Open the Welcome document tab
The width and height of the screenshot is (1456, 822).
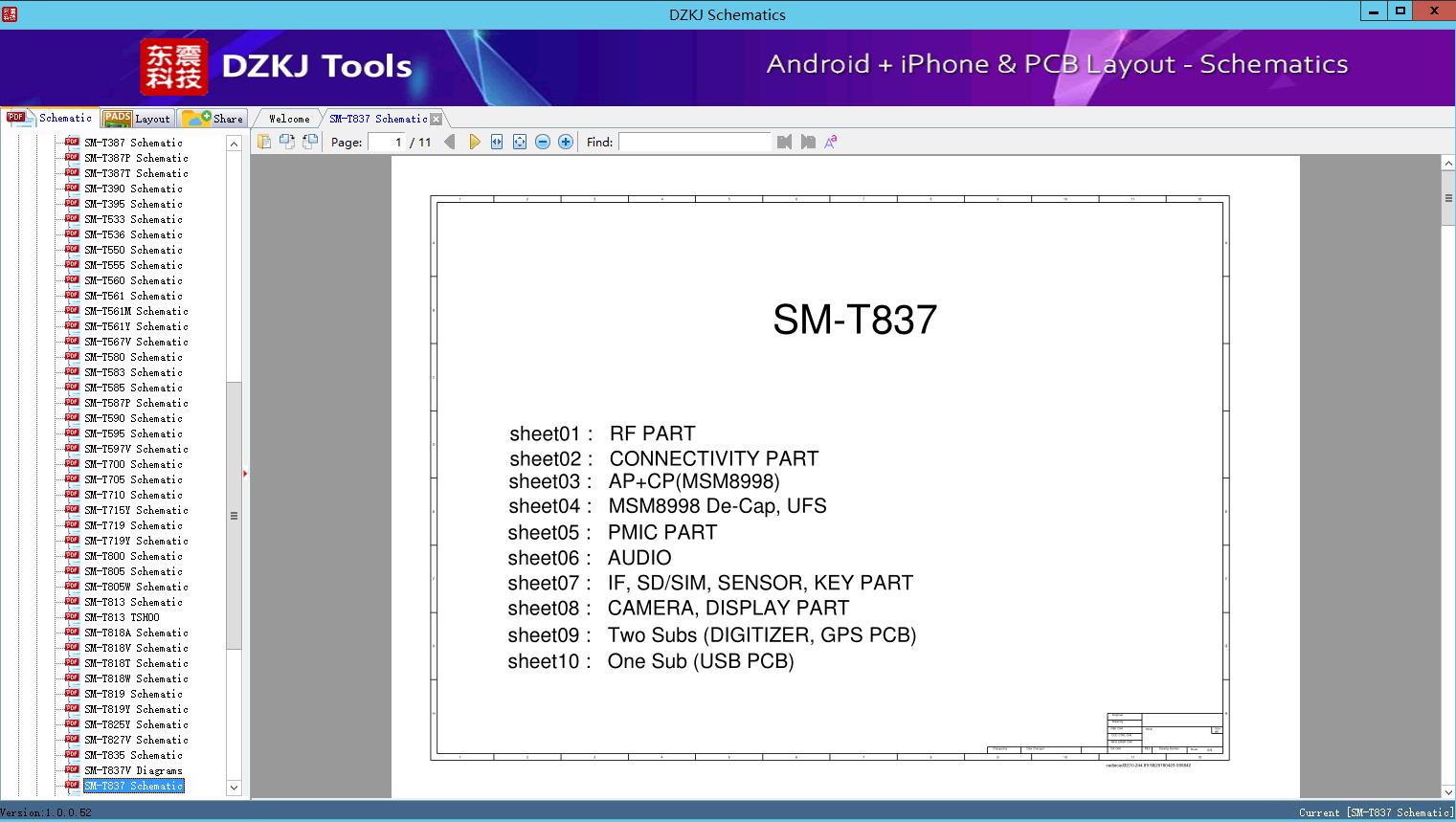click(289, 119)
